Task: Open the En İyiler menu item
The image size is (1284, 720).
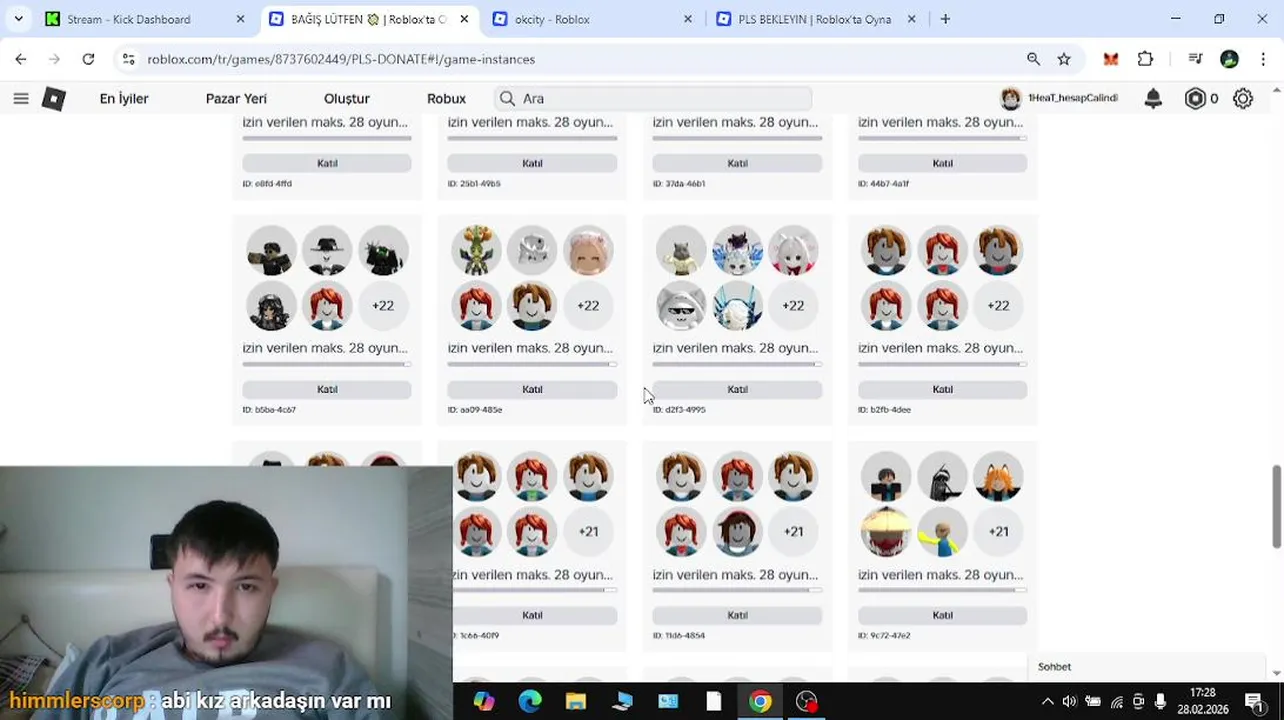Action: (x=124, y=98)
